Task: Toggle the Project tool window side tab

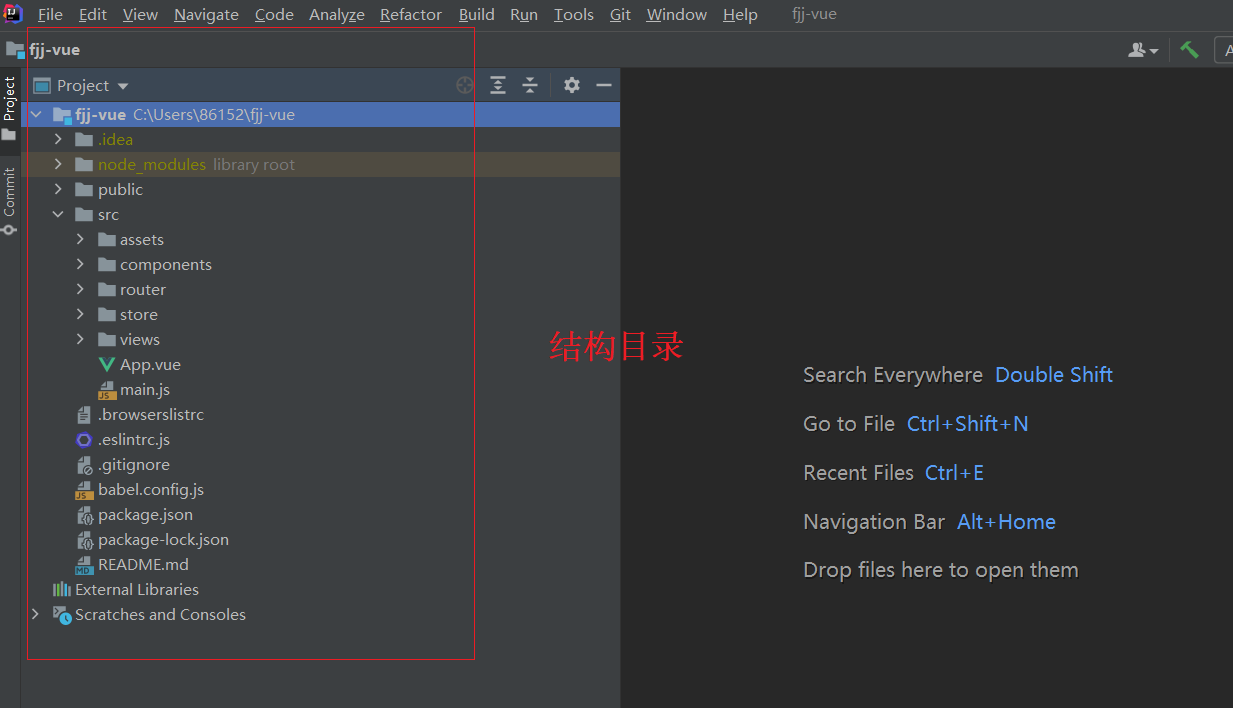Action: point(9,108)
